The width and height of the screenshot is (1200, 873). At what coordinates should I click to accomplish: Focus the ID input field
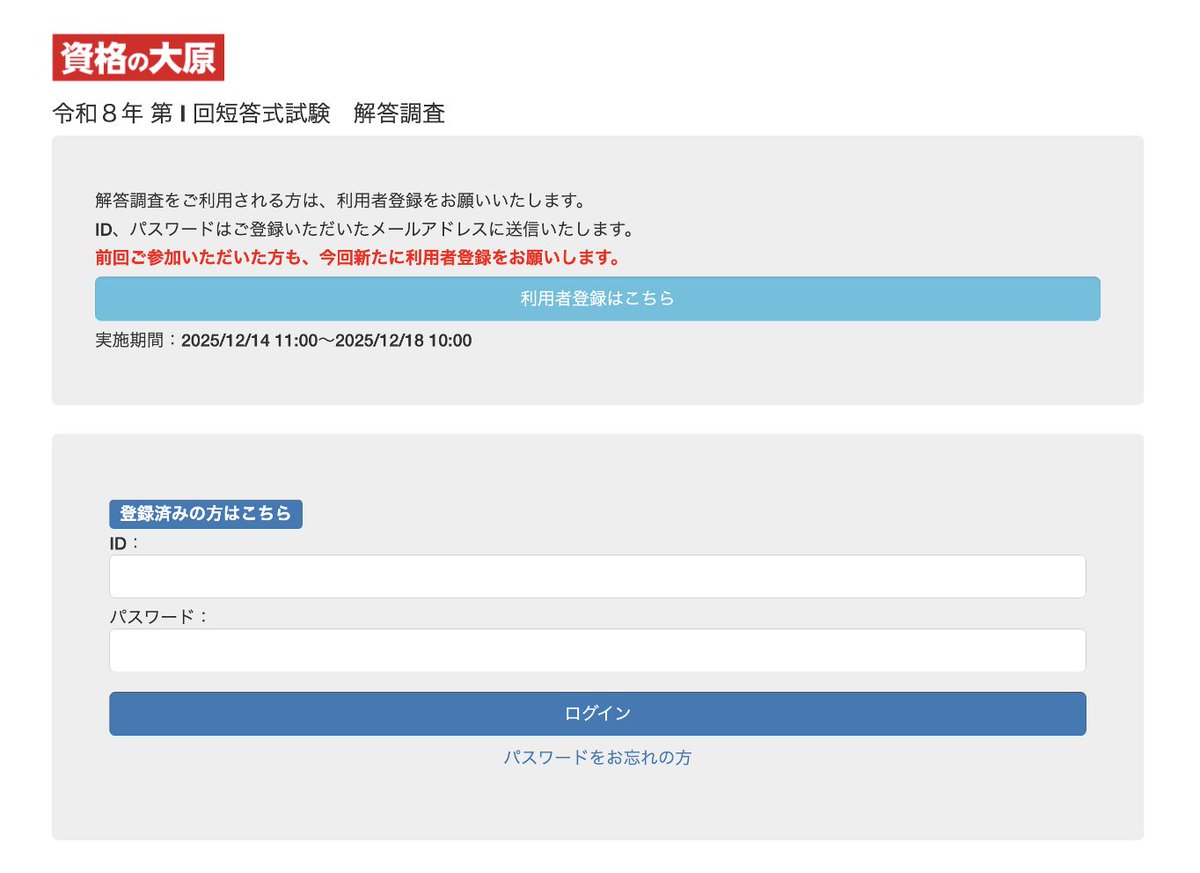pyautogui.click(x=597, y=577)
